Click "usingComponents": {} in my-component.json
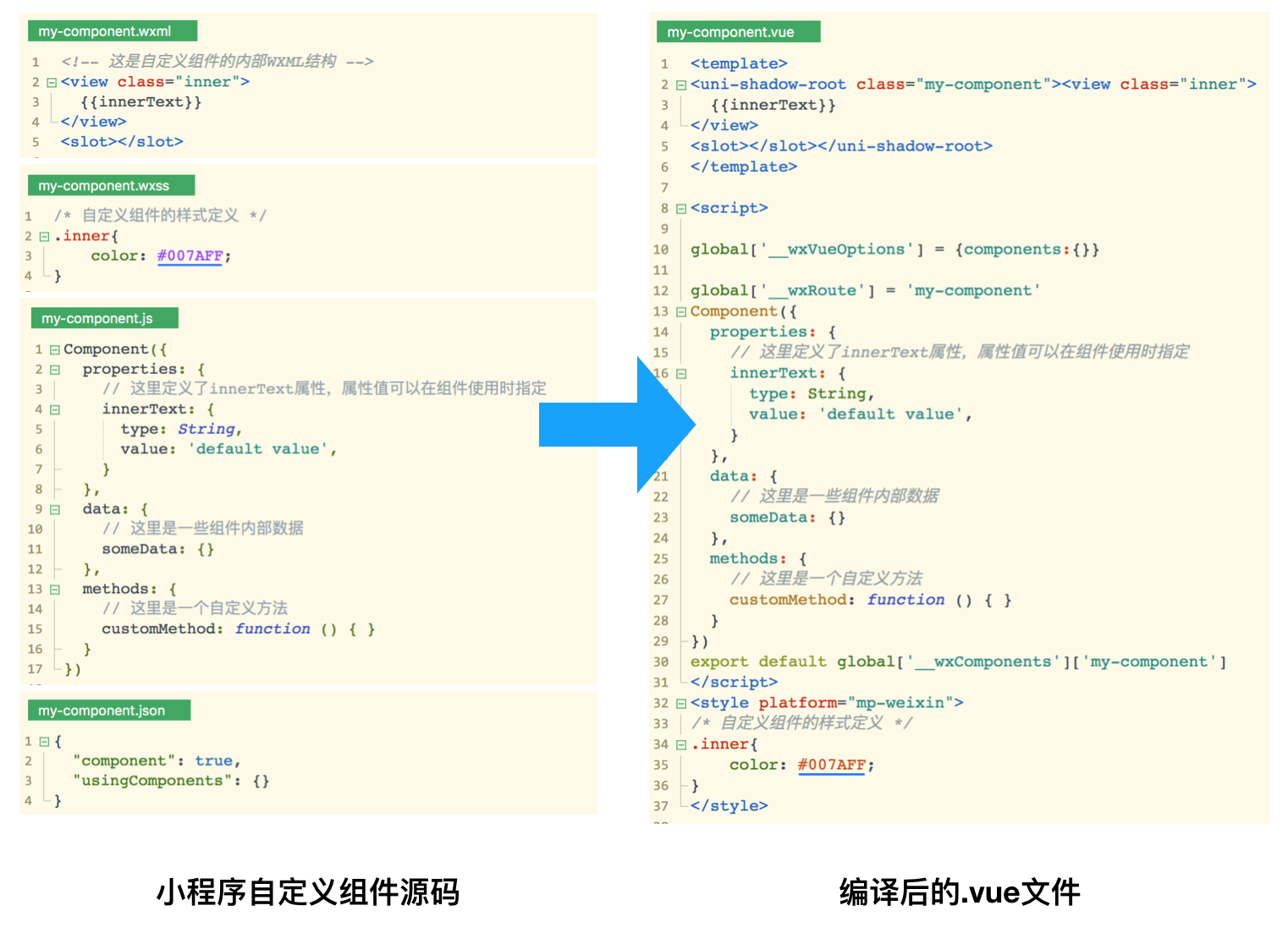 [x=171, y=781]
